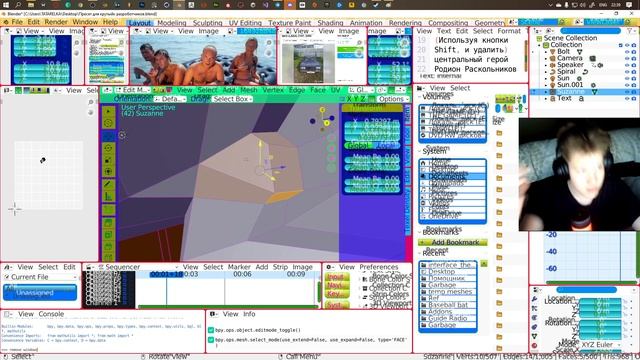Click the Suzanne mesh data icon in outliner
Viewport: 640px width, 360px height.
pos(594,91)
